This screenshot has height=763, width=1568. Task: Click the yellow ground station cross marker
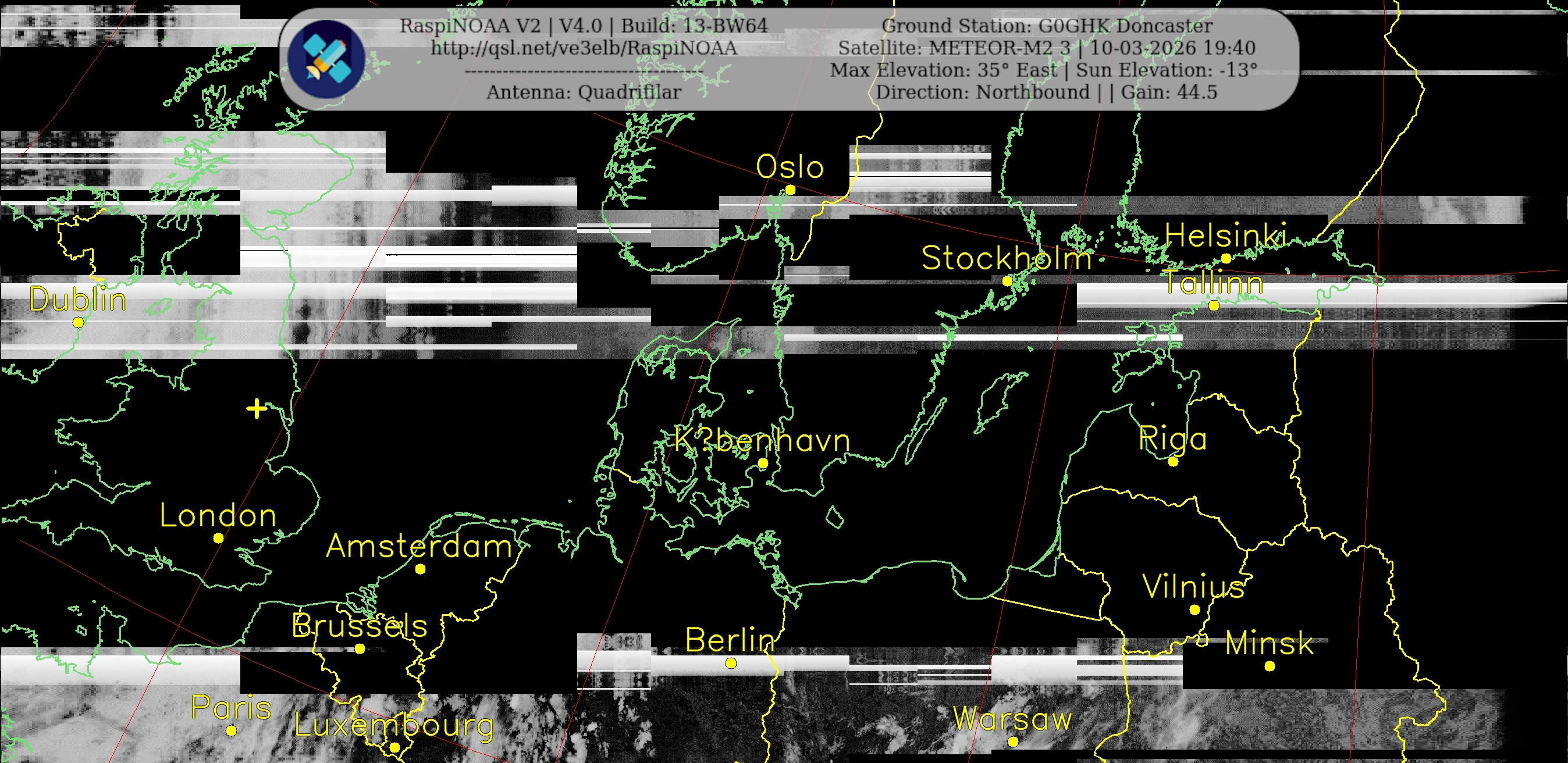(257, 408)
